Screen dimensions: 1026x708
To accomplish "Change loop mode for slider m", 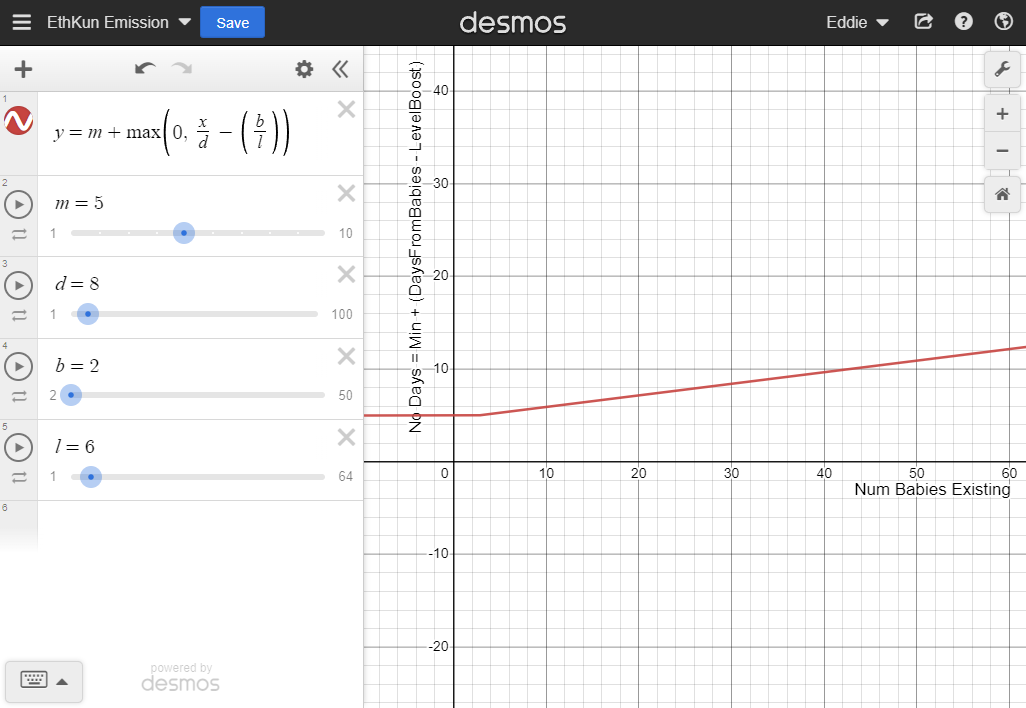I will [19, 234].
